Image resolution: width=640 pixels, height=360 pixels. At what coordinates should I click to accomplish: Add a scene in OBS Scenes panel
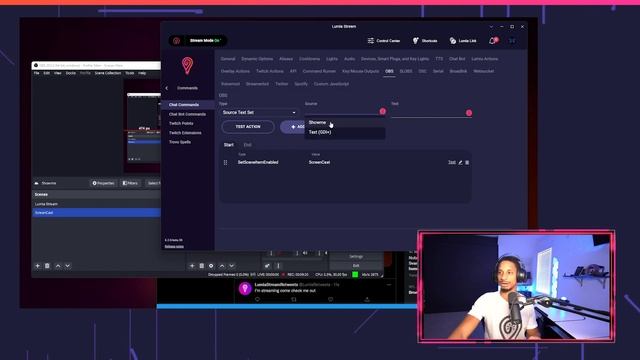coord(38,266)
